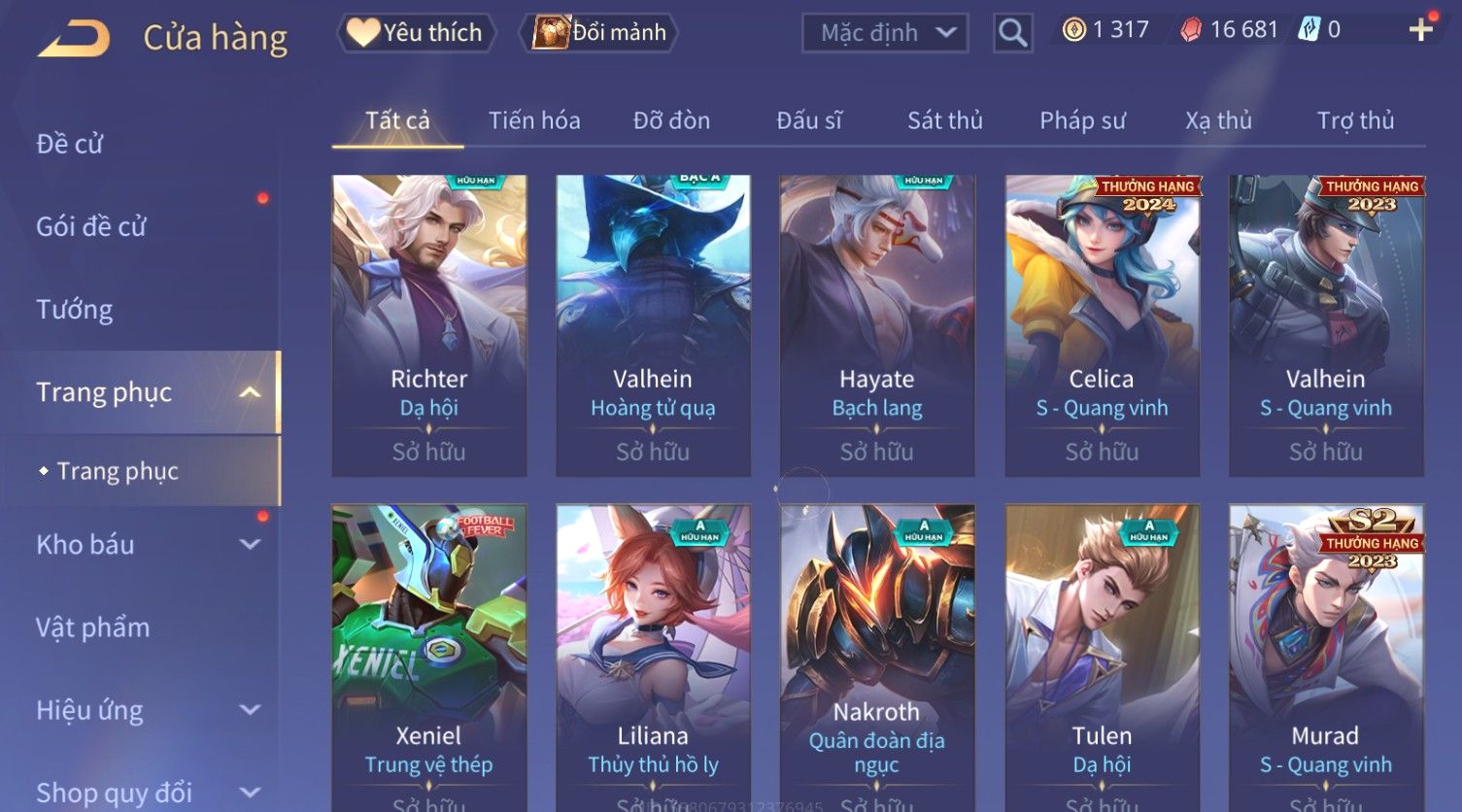Tap the blue voucher currency icon

[x=1309, y=30]
